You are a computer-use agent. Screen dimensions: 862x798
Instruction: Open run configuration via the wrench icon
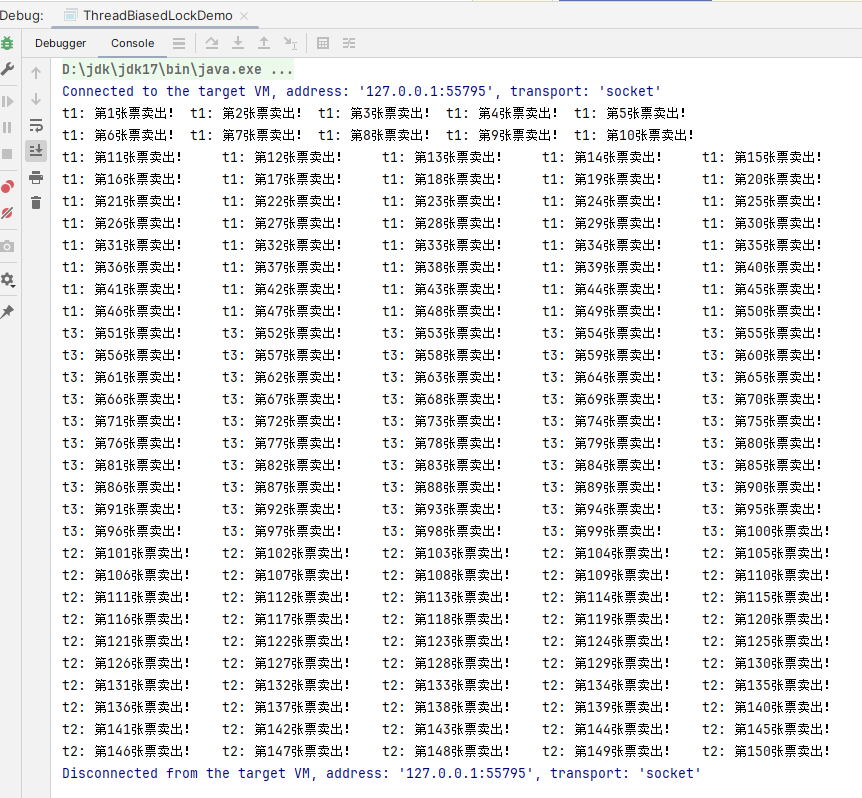click(7, 69)
